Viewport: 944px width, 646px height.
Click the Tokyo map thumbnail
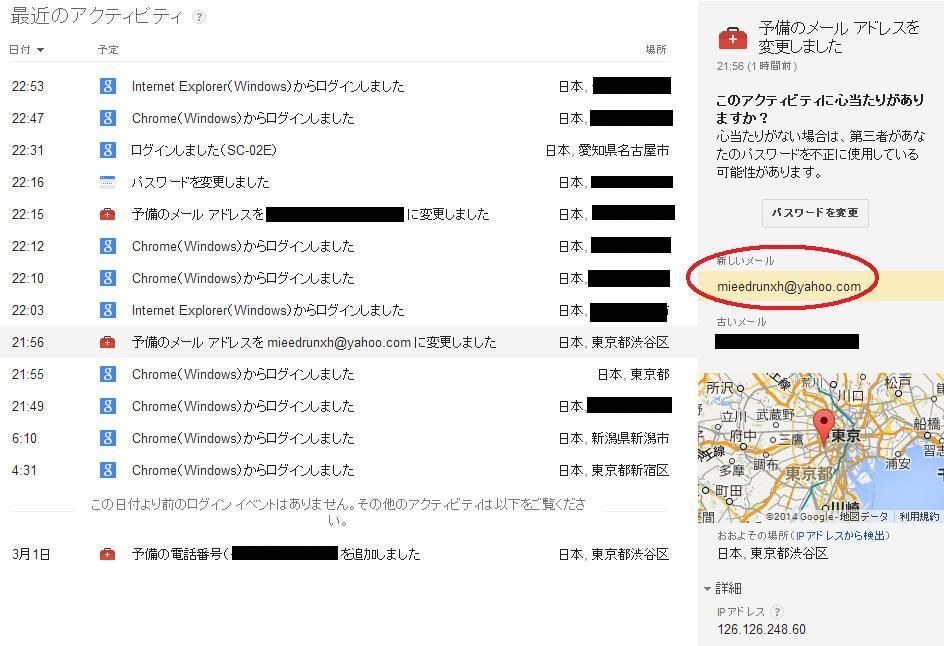821,448
